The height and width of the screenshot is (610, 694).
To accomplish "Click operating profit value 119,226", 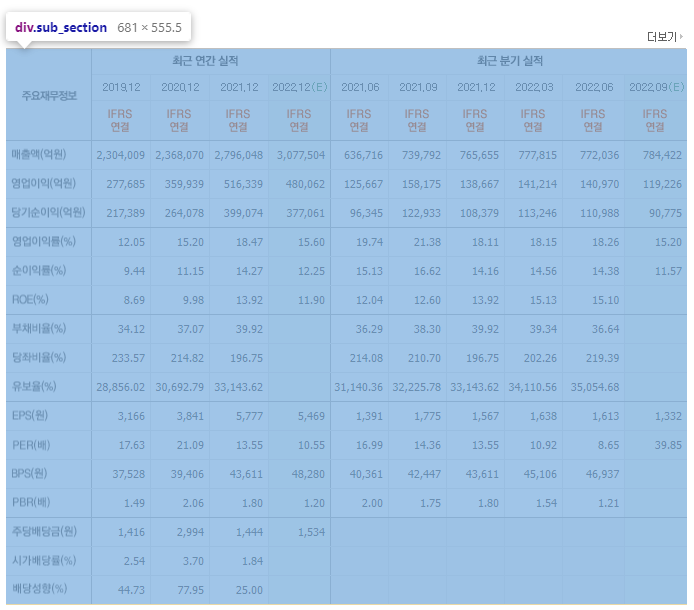I will tap(662, 184).
